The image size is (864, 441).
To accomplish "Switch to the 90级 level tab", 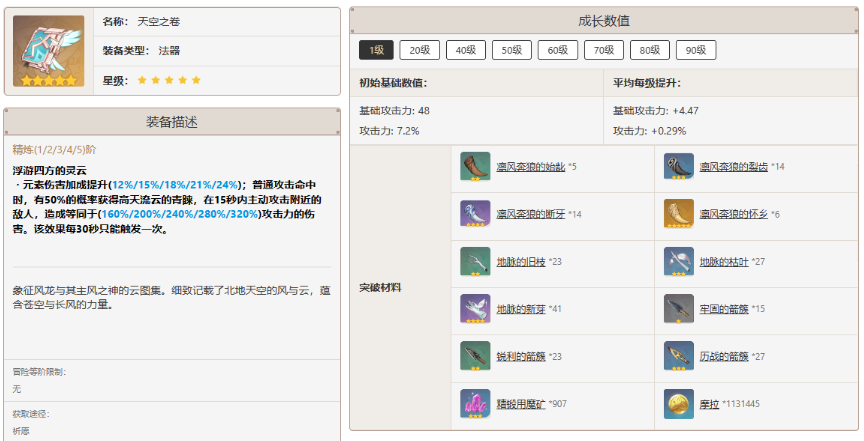I will tap(695, 50).
